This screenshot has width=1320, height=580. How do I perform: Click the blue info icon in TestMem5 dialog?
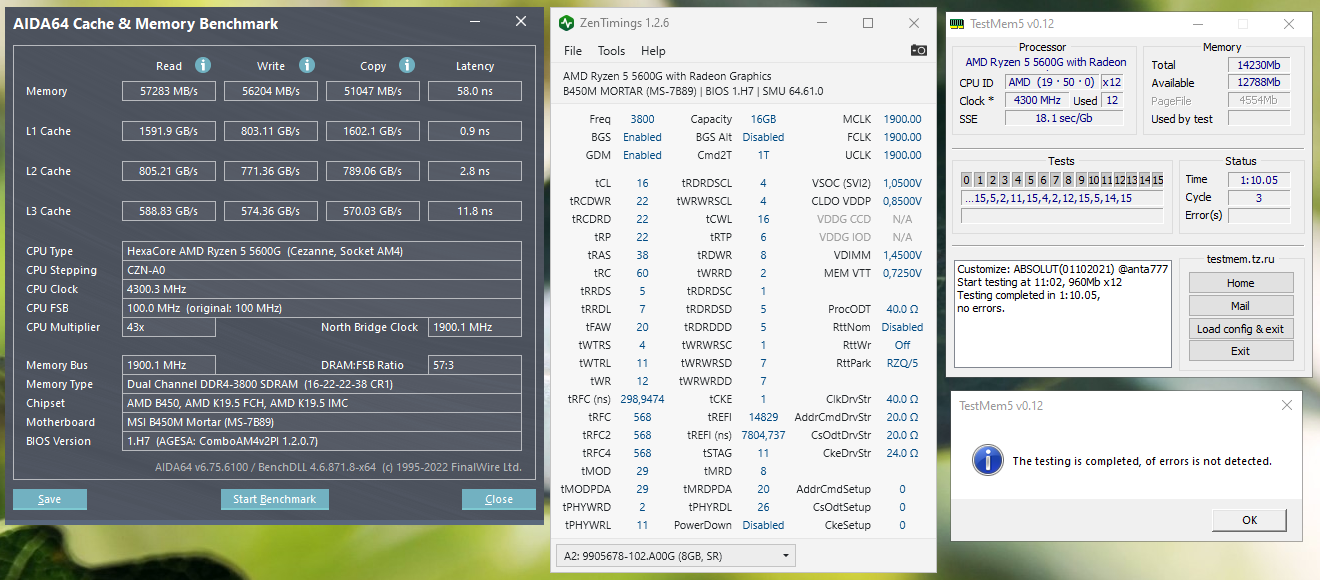tap(988, 460)
